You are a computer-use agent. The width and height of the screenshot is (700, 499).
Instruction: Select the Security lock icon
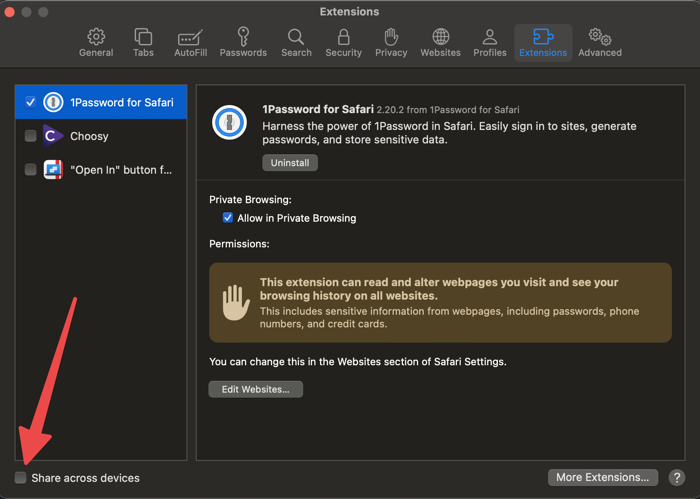click(343, 42)
